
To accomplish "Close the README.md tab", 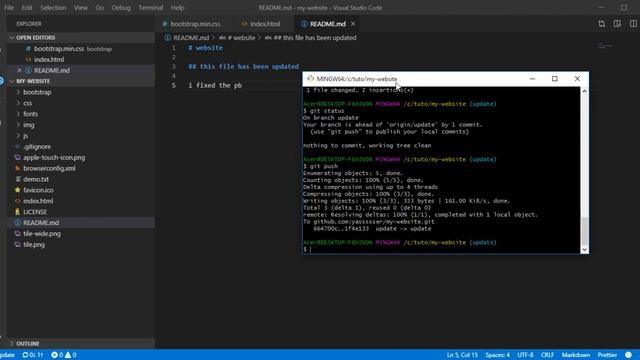I will point(353,24).
